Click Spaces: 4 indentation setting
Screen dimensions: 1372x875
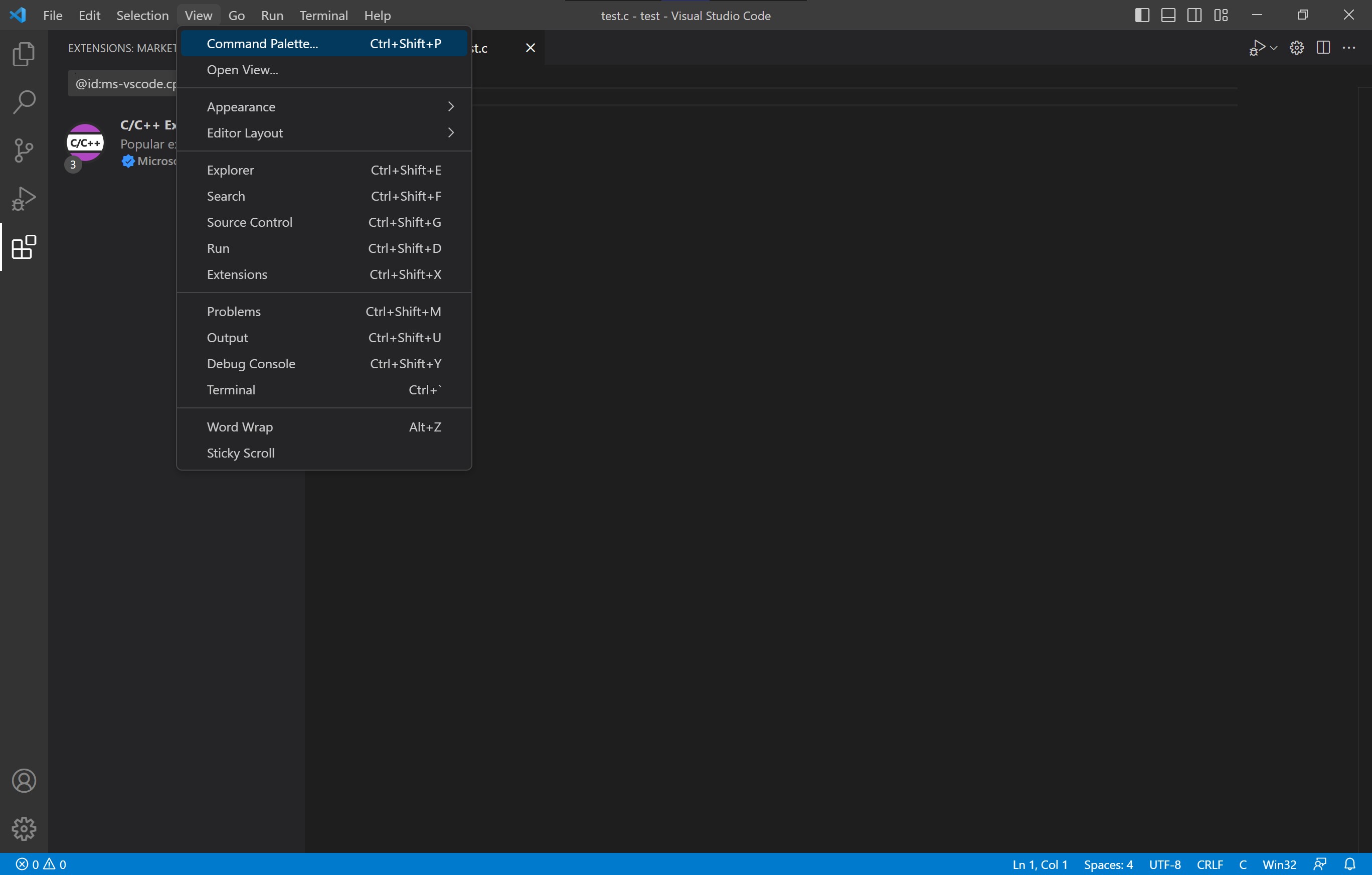[x=1108, y=864]
